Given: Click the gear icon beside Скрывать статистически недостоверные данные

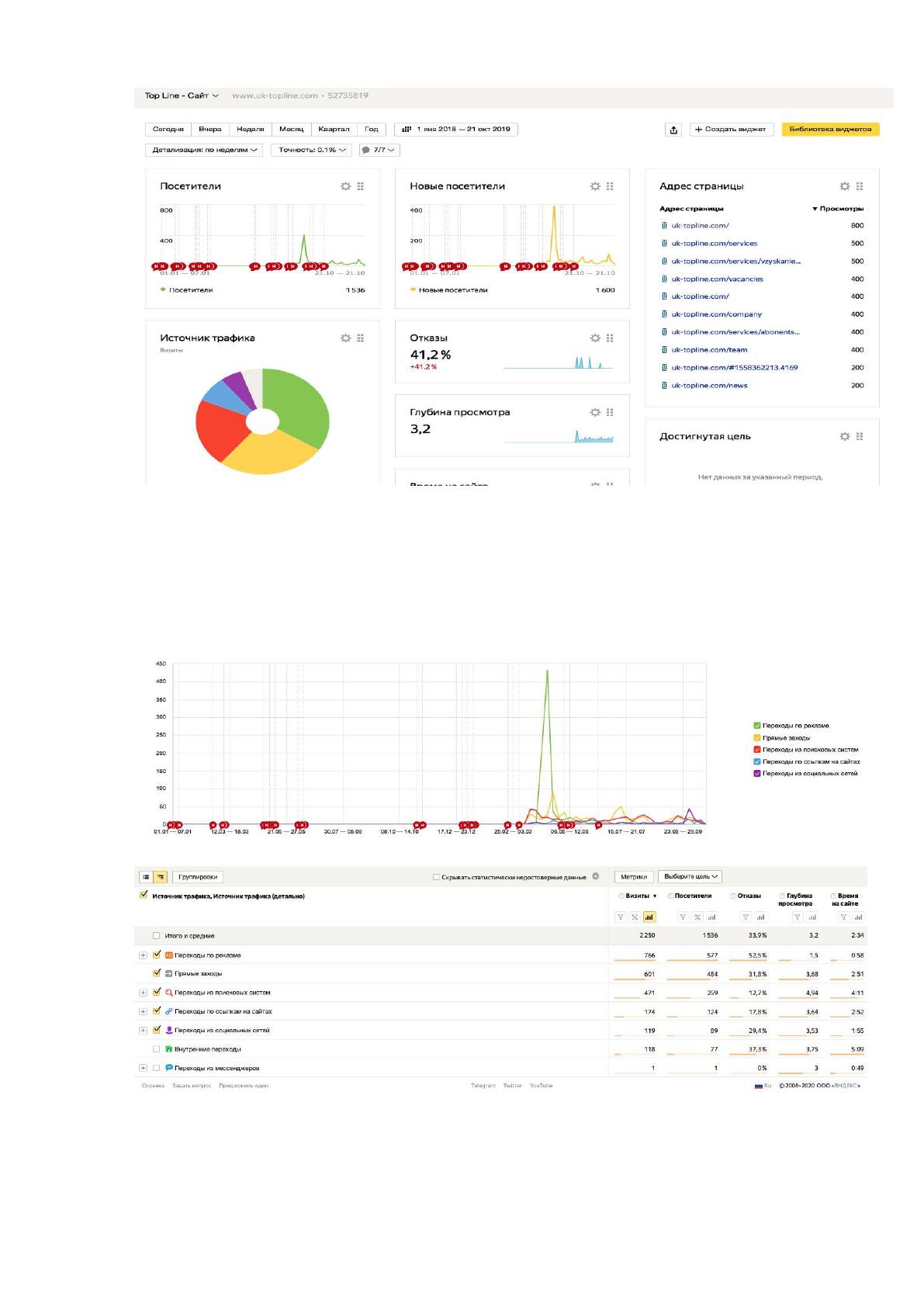Looking at the screenshot, I should 596,876.
